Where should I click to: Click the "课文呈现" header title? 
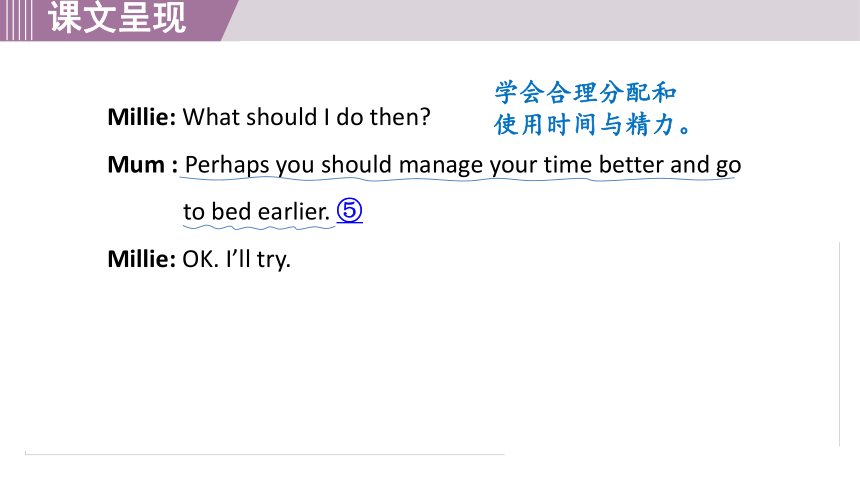(117, 17)
